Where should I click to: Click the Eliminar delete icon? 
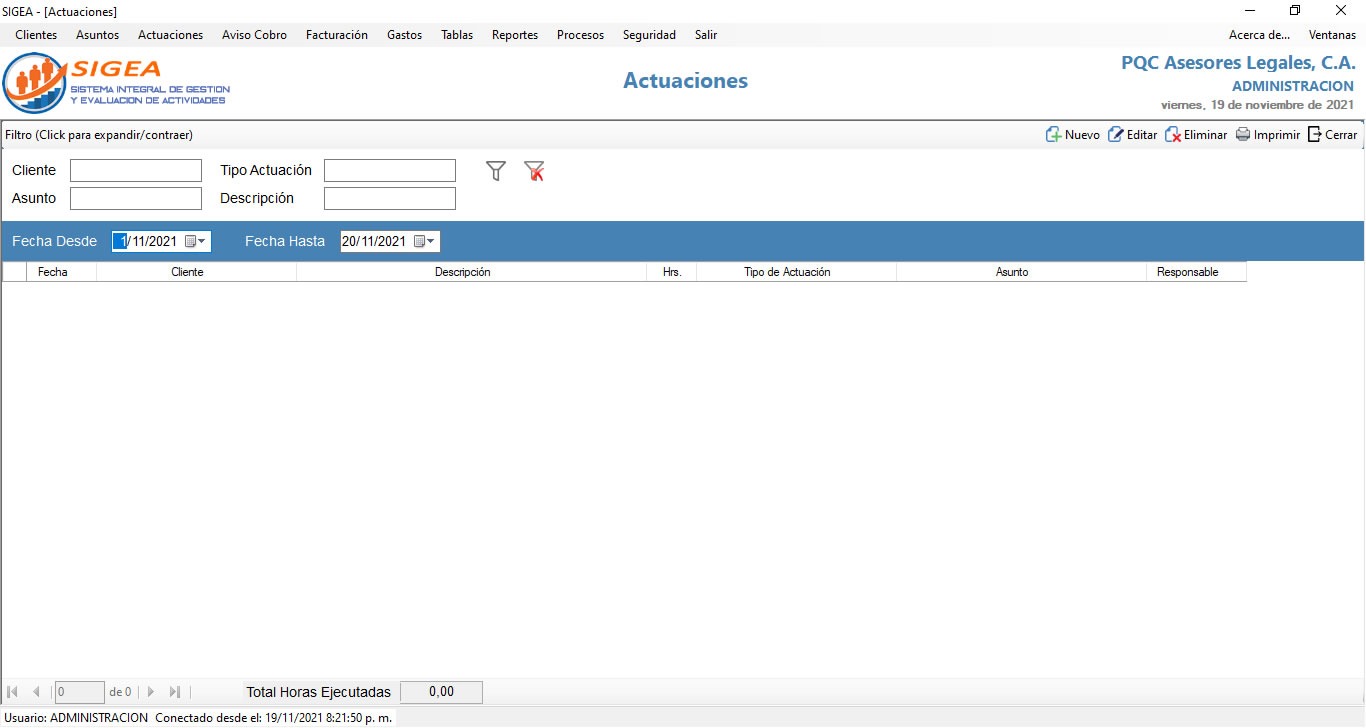(1173, 135)
